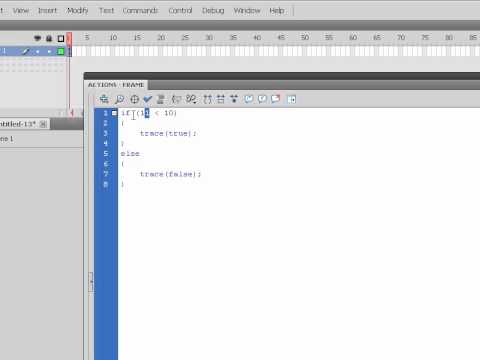Toggle show or hide all layers eye icon

tap(37, 38)
